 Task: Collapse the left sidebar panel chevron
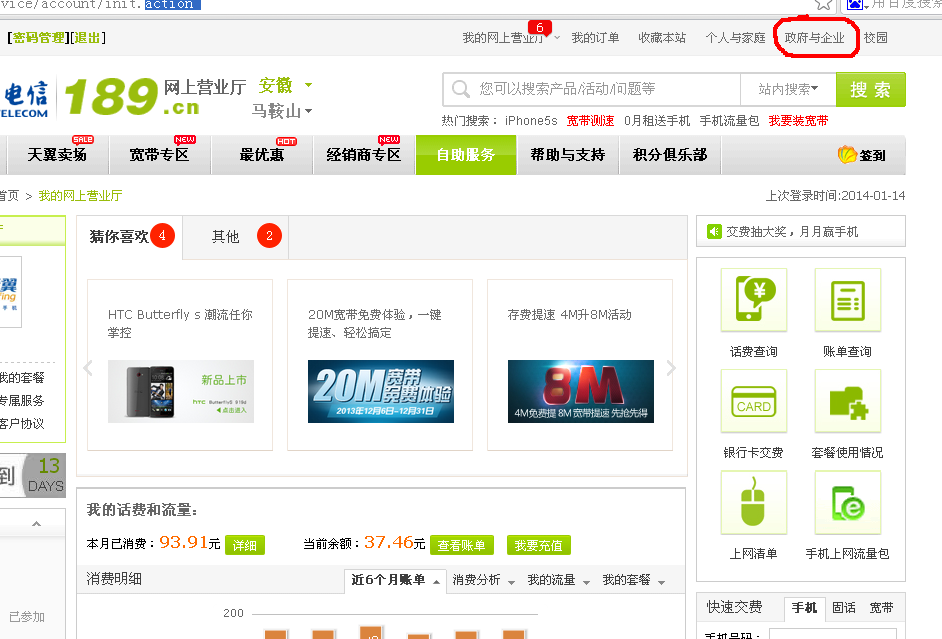coord(37,524)
